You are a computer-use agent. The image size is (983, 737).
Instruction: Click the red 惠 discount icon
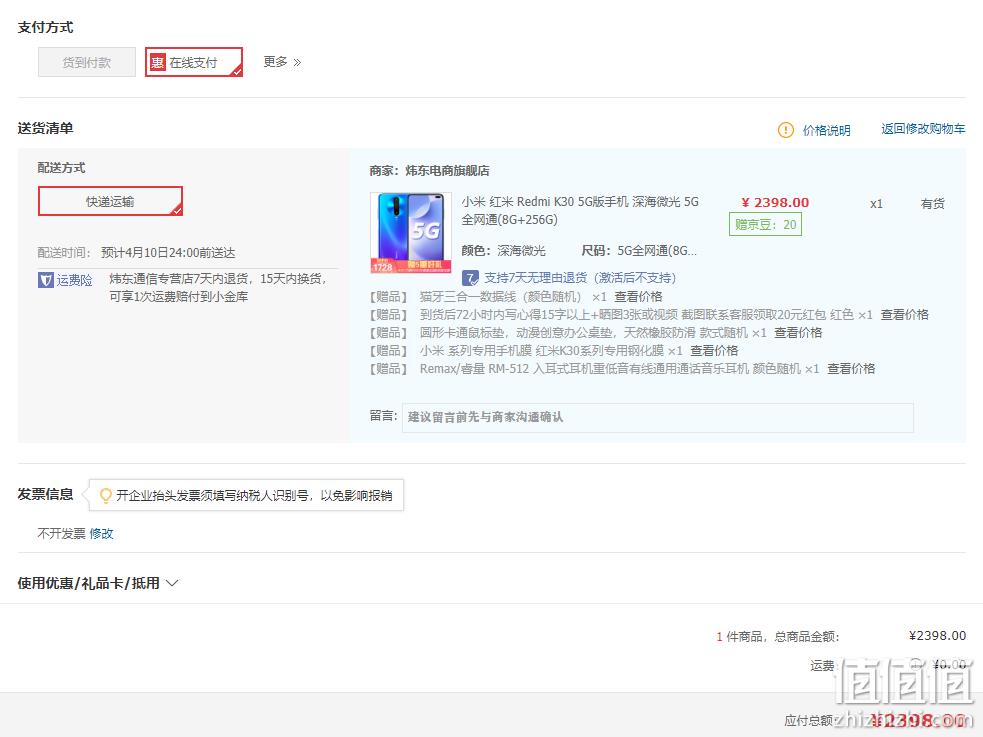point(157,63)
